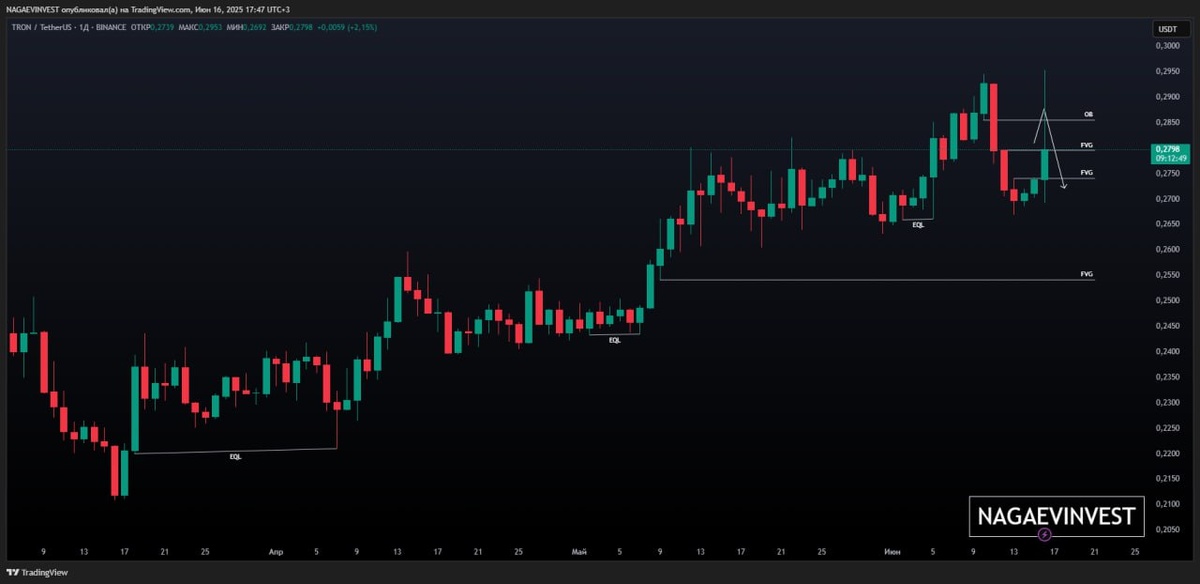Click the 0,2350 price axis label
The image size is (1200, 584).
(x=1166, y=377)
